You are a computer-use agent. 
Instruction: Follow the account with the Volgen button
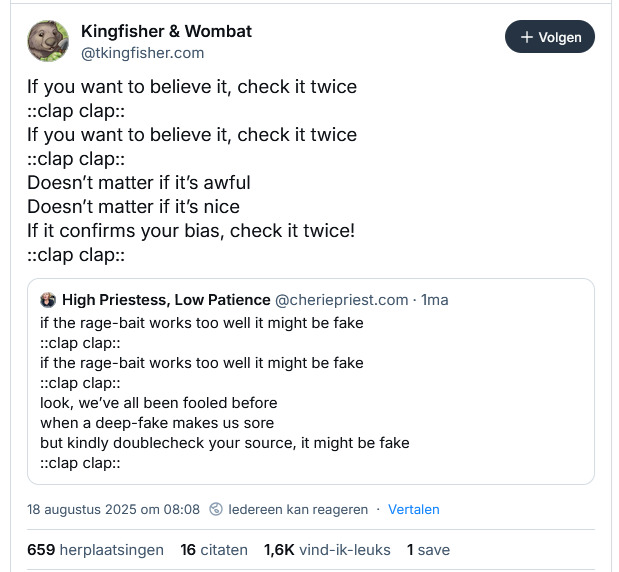(x=550, y=38)
